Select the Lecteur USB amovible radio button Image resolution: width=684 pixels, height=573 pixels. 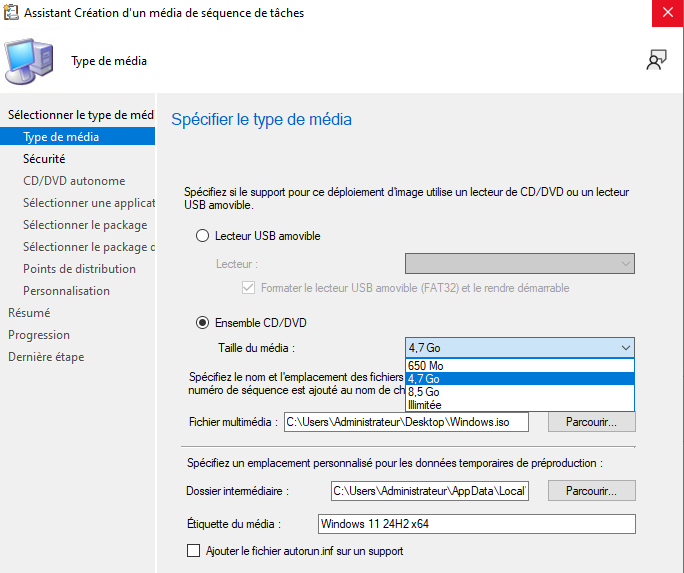pos(202,236)
